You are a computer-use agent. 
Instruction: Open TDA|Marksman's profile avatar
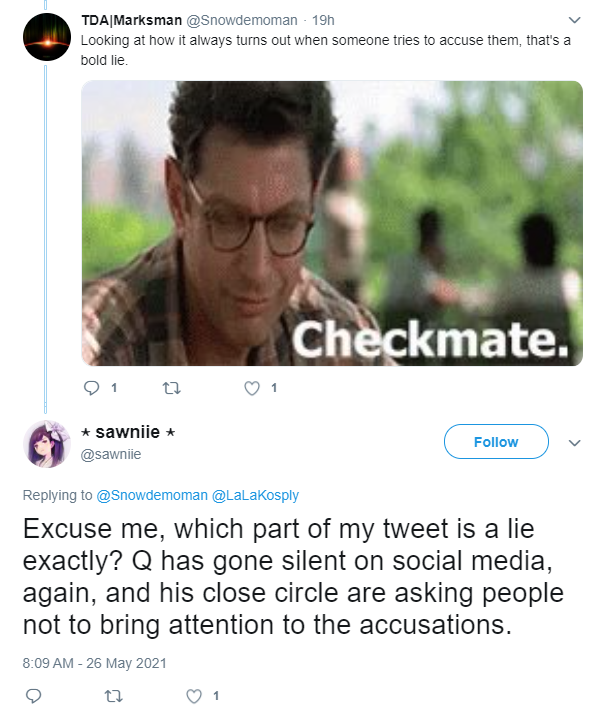click(47, 37)
